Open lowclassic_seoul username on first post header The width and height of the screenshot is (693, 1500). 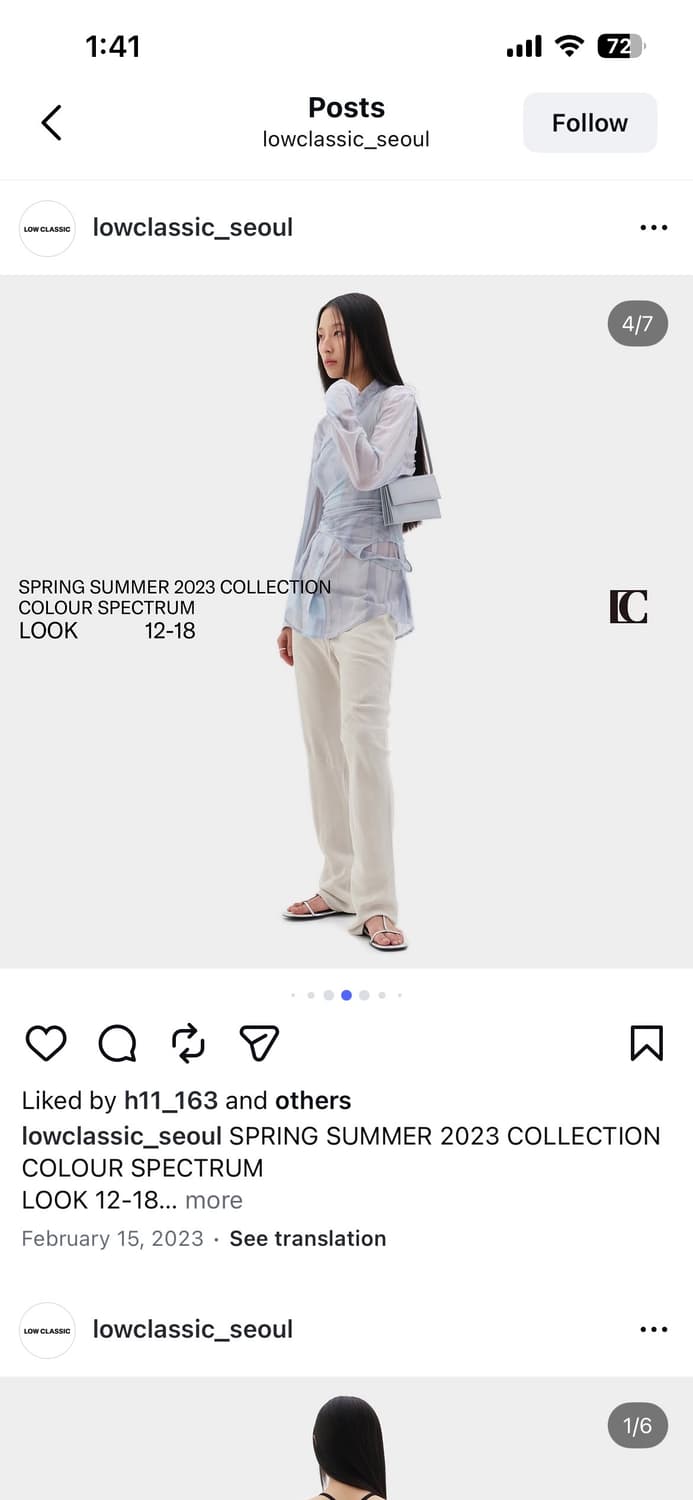193,228
